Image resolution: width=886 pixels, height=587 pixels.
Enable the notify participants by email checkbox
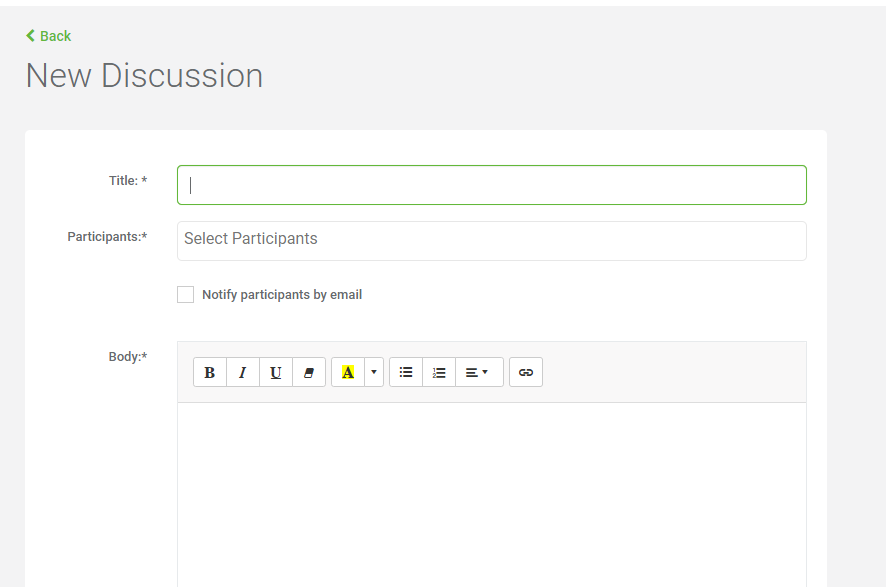point(185,294)
